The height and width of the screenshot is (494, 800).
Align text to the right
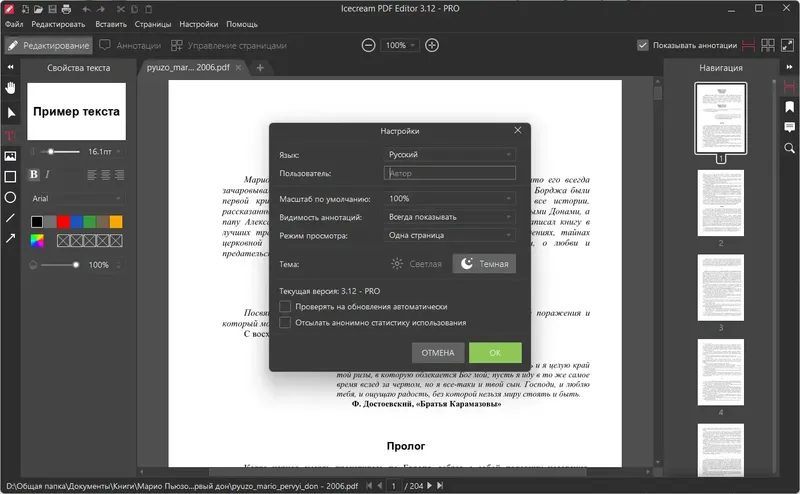point(119,175)
